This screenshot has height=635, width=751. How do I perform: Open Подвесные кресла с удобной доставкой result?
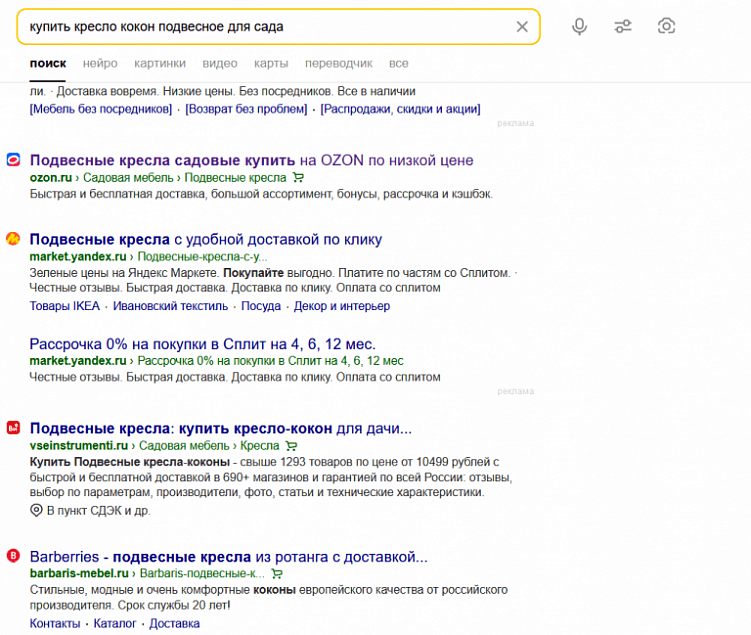click(206, 239)
